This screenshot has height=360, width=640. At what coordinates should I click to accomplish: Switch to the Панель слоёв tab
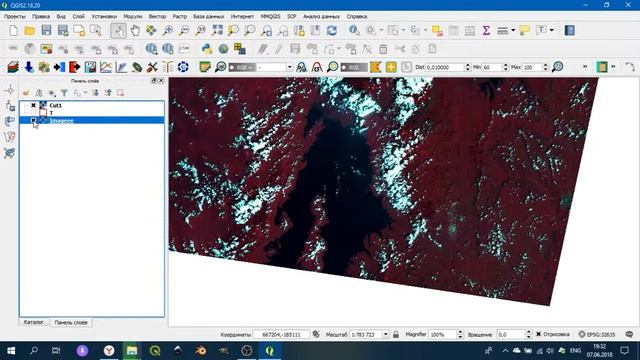(71, 322)
